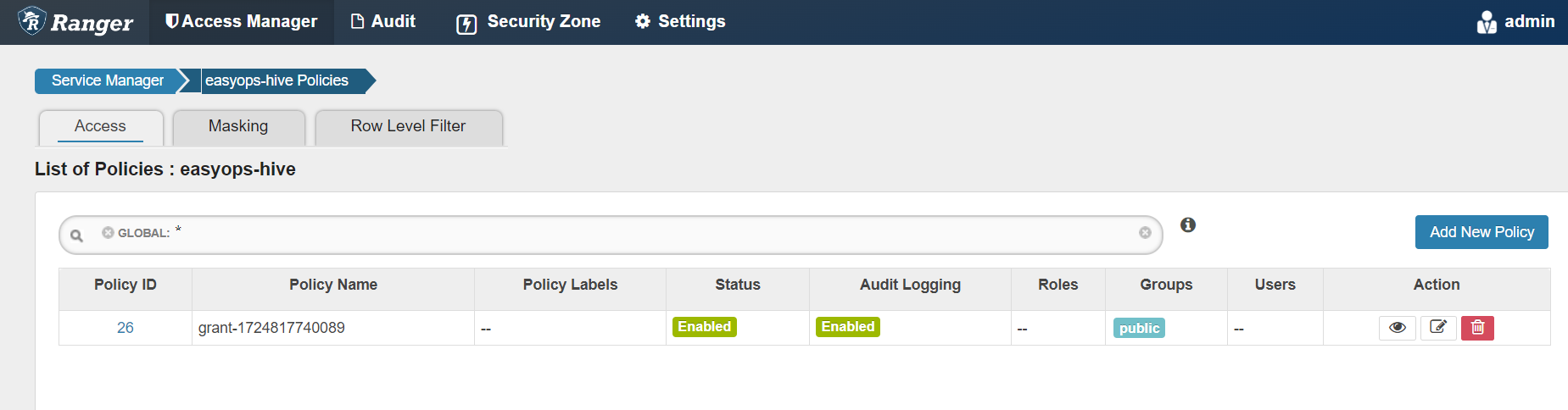Open the Access Manager menu
Screen dimensions: 1568x410
242,22
